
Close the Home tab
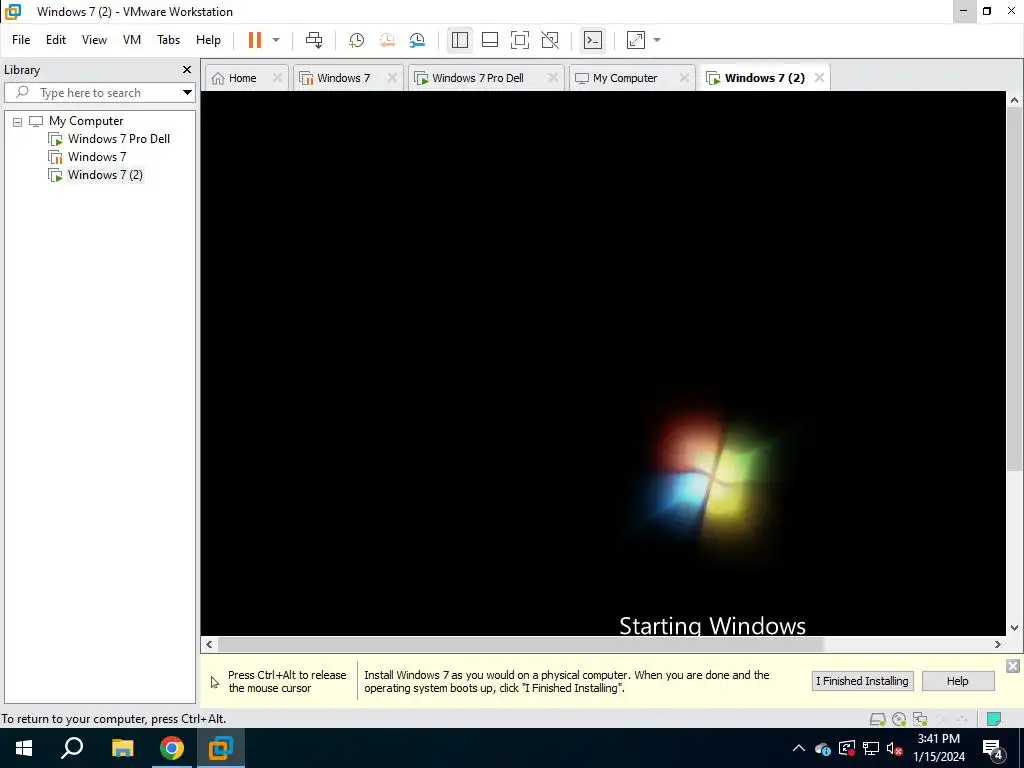click(x=277, y=78)
